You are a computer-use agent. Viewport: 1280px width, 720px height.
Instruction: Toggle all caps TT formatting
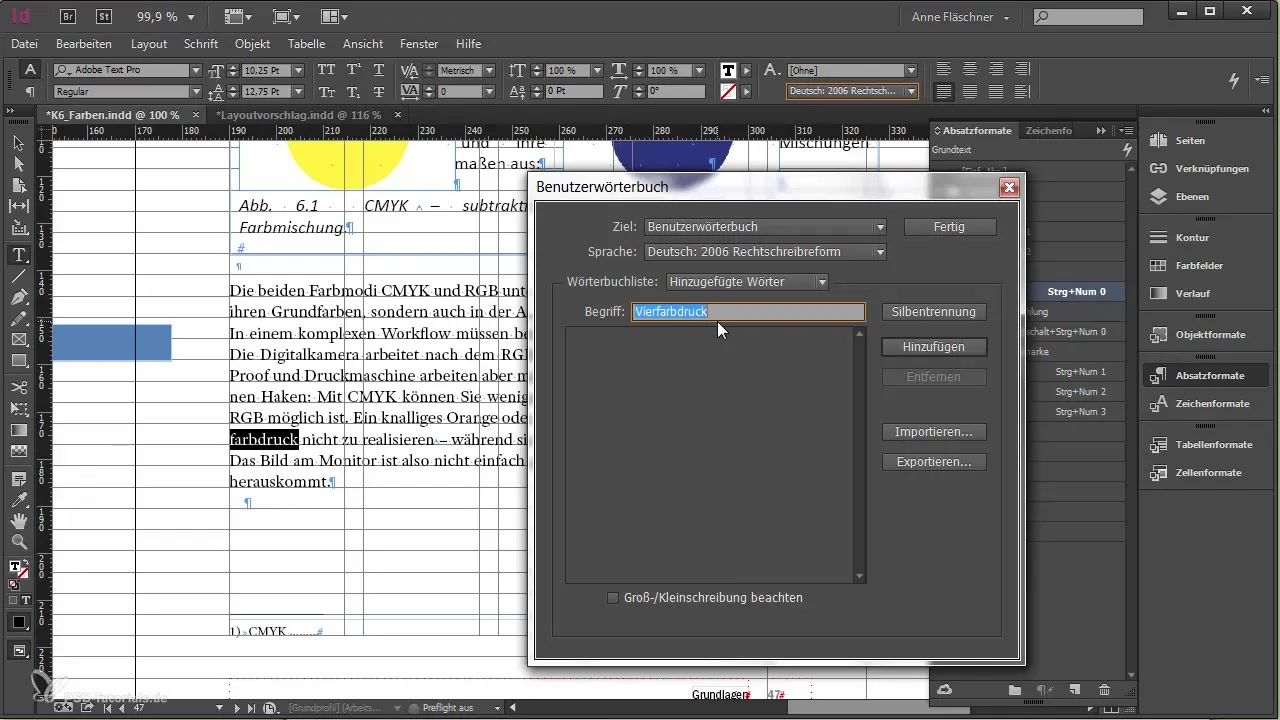326,70
